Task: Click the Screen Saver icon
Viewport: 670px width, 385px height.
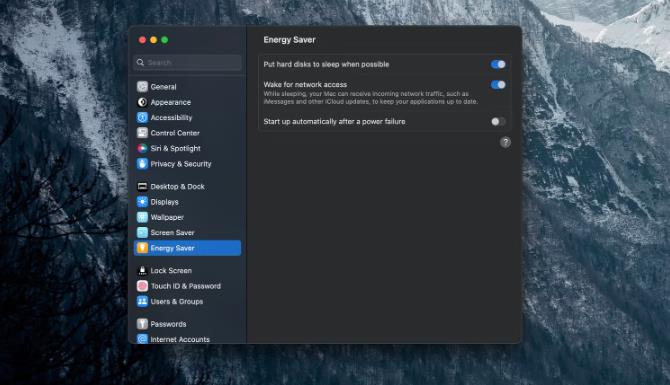Action: coord(142,232)
